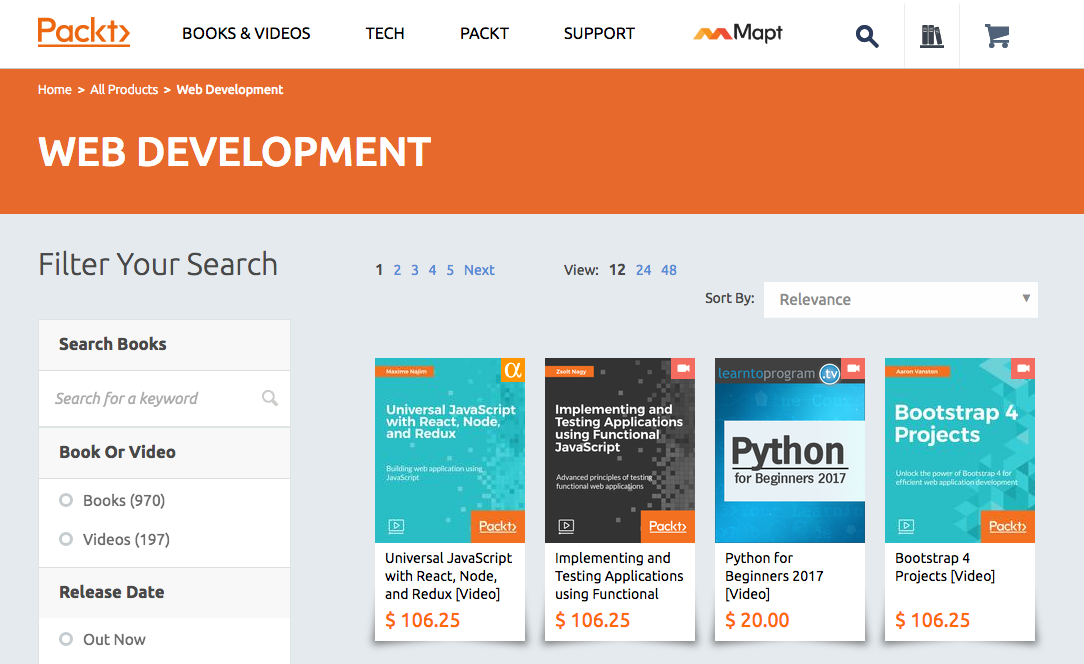Viewport: 1084px width, 664px height.
Task: Click the $ 20.00 price
Action: pyautogui.click(x=757, y=620)
